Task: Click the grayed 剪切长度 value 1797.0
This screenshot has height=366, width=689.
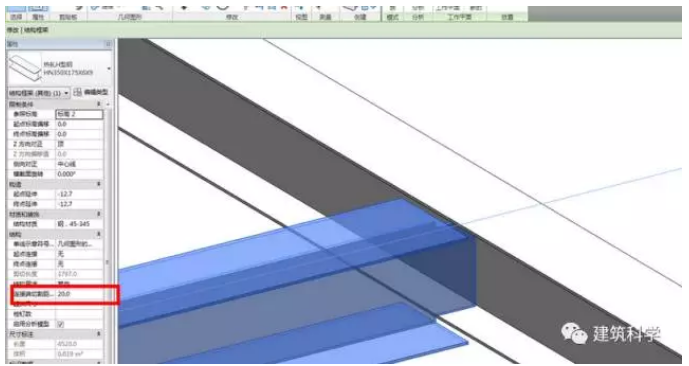Action: click(79, 274)
